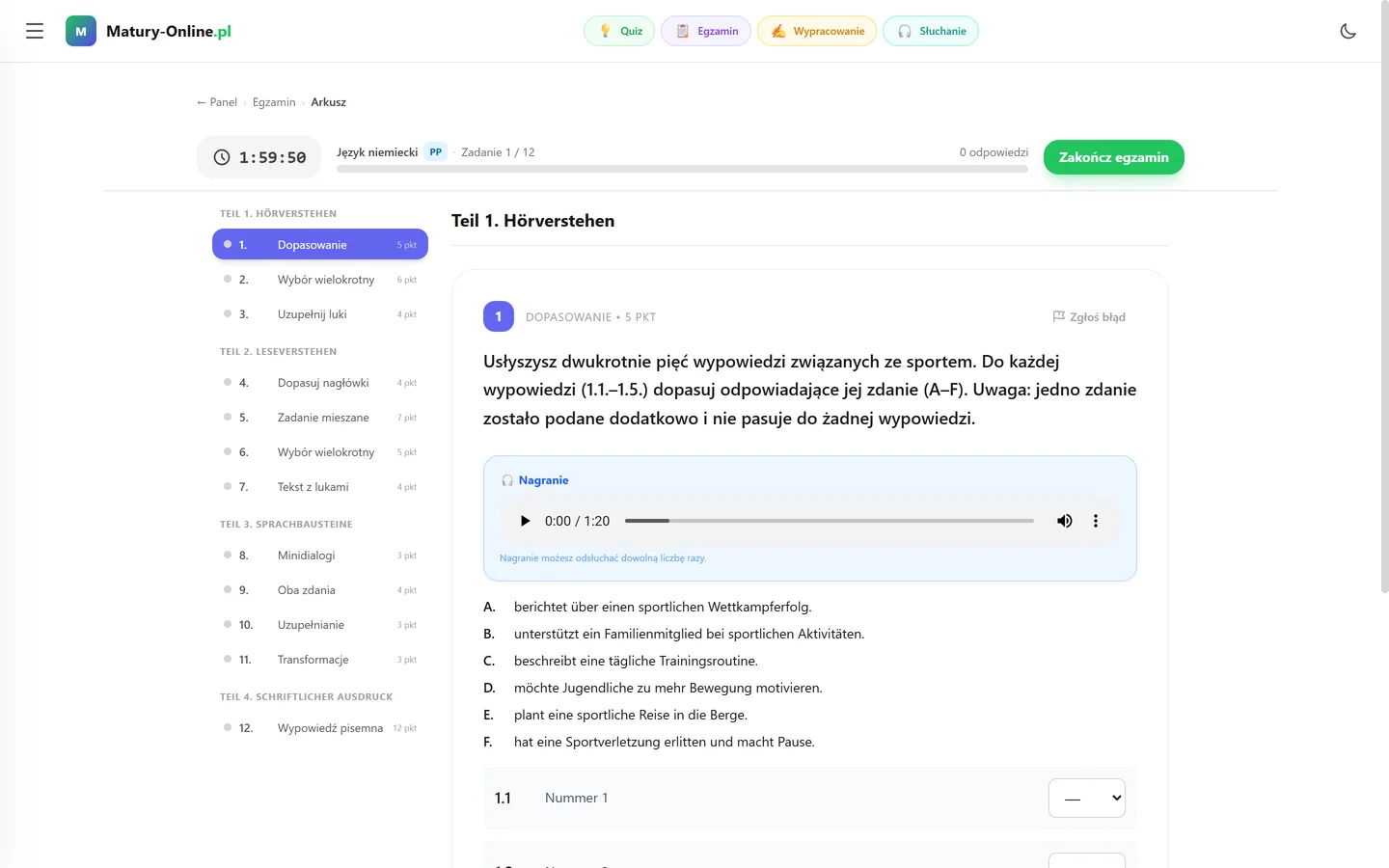Go to task 10 Uzupełnianie

[x=320, y=625]
